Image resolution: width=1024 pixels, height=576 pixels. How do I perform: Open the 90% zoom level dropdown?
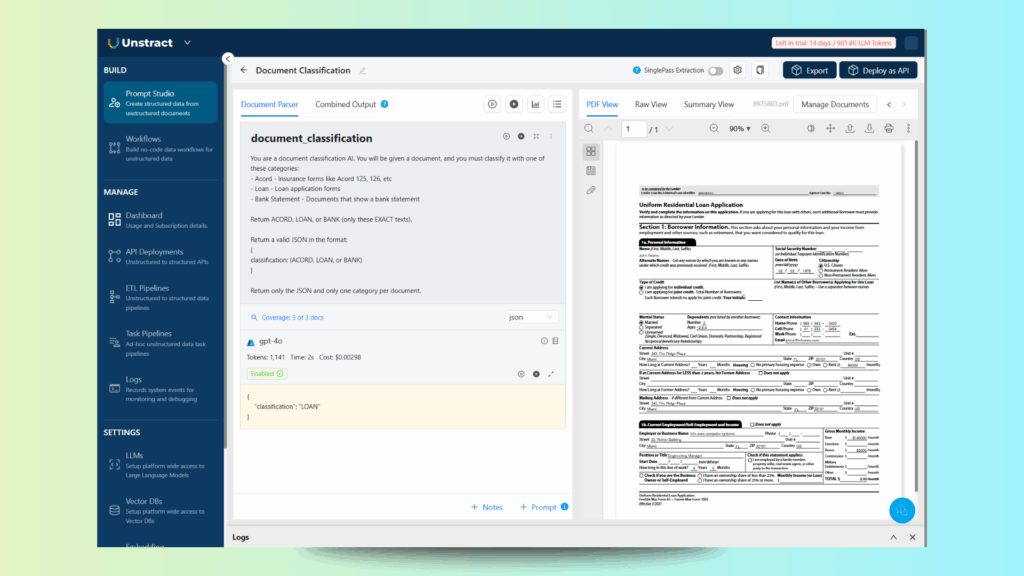pos(737,128)
